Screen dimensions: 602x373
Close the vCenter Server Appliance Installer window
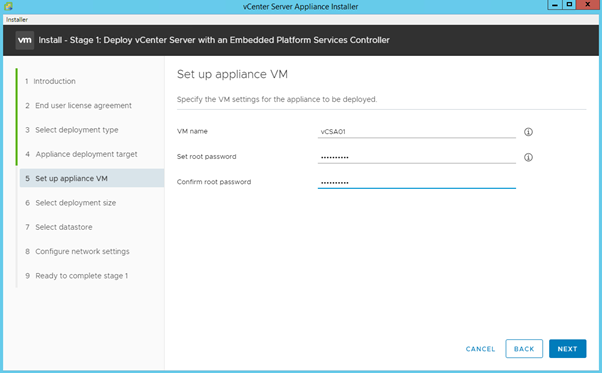click(587, 5)
